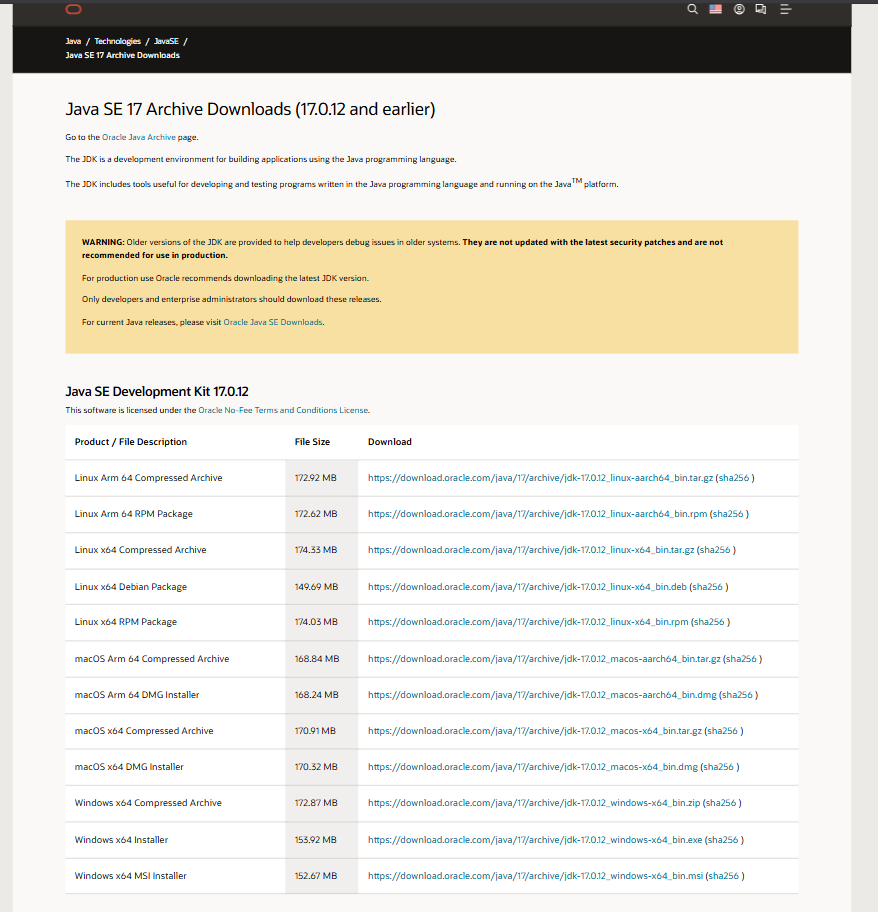This screenshot has width=878, height=912.
Task: Go to JavaSE breadcrumb
Action: click(x=166, y=41)
